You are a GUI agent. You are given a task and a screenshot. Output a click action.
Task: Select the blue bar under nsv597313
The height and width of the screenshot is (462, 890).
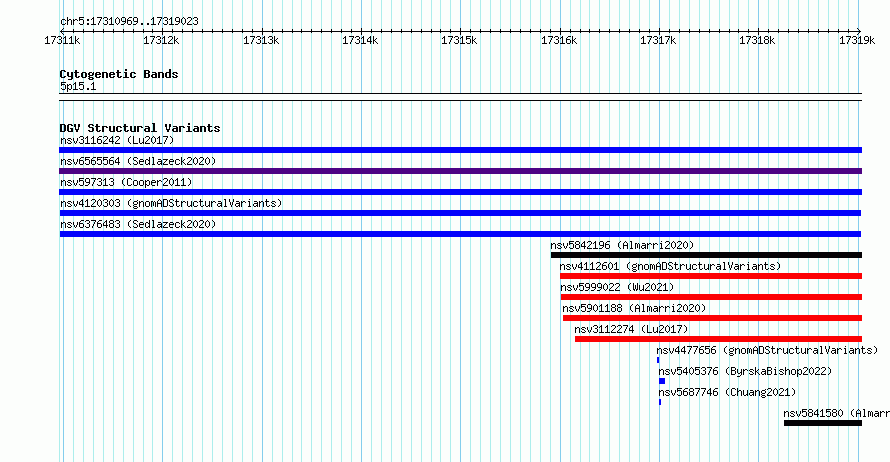click(460, 192)
